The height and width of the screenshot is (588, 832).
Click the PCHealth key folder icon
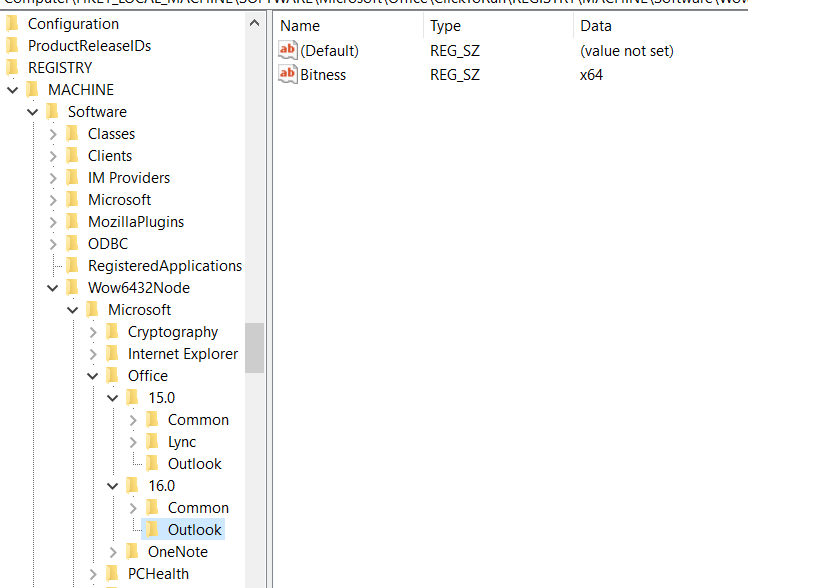(x=112, y=574)
